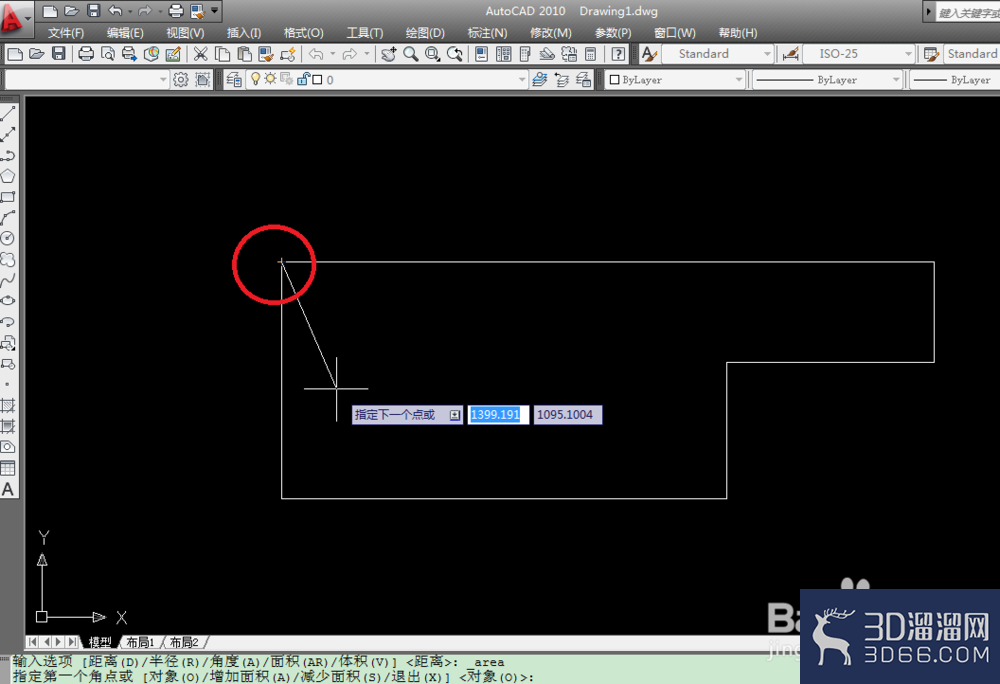
Task: Click the 1095.1004 coordinate input box
Action: (x=567, y=415)
